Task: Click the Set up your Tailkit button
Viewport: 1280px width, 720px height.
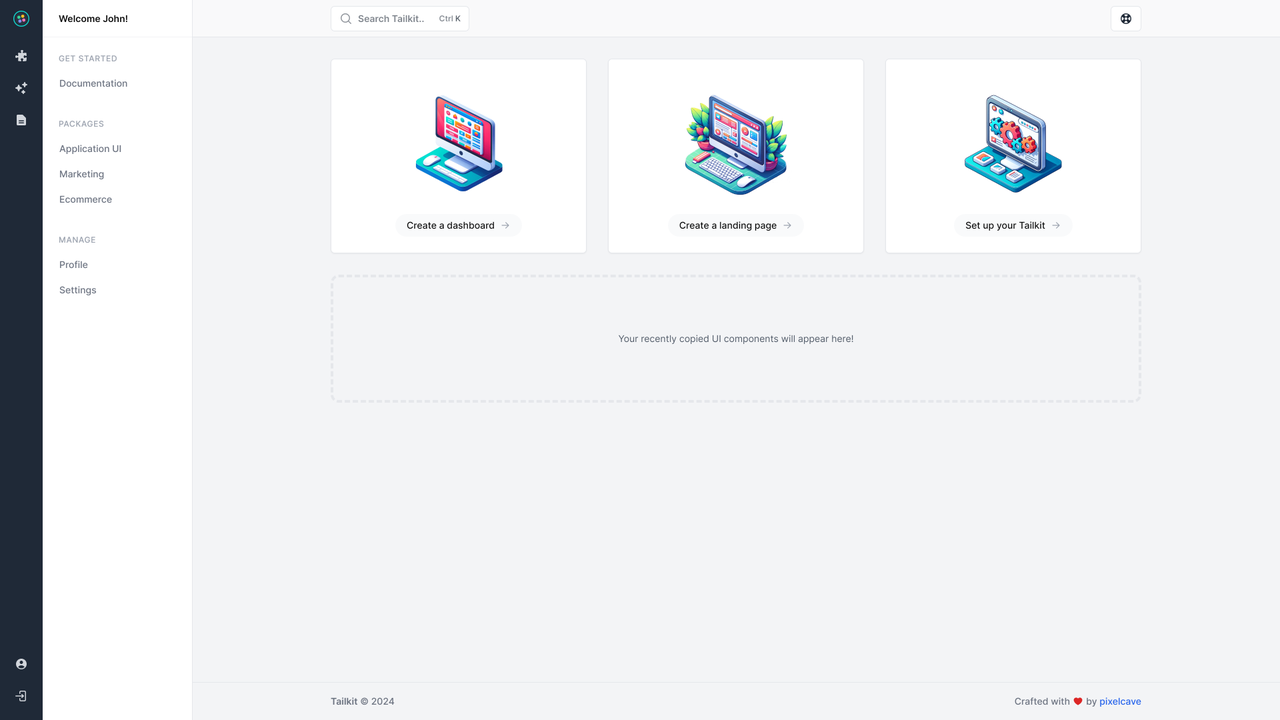Action: 1013,226
